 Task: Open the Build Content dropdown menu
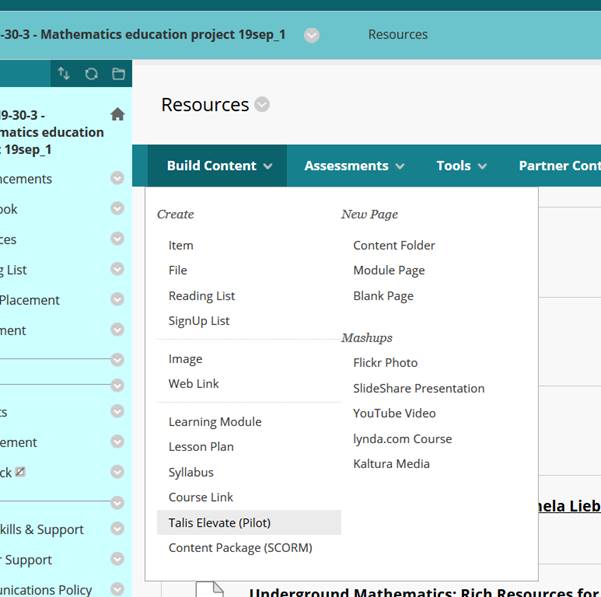[219, 166]
